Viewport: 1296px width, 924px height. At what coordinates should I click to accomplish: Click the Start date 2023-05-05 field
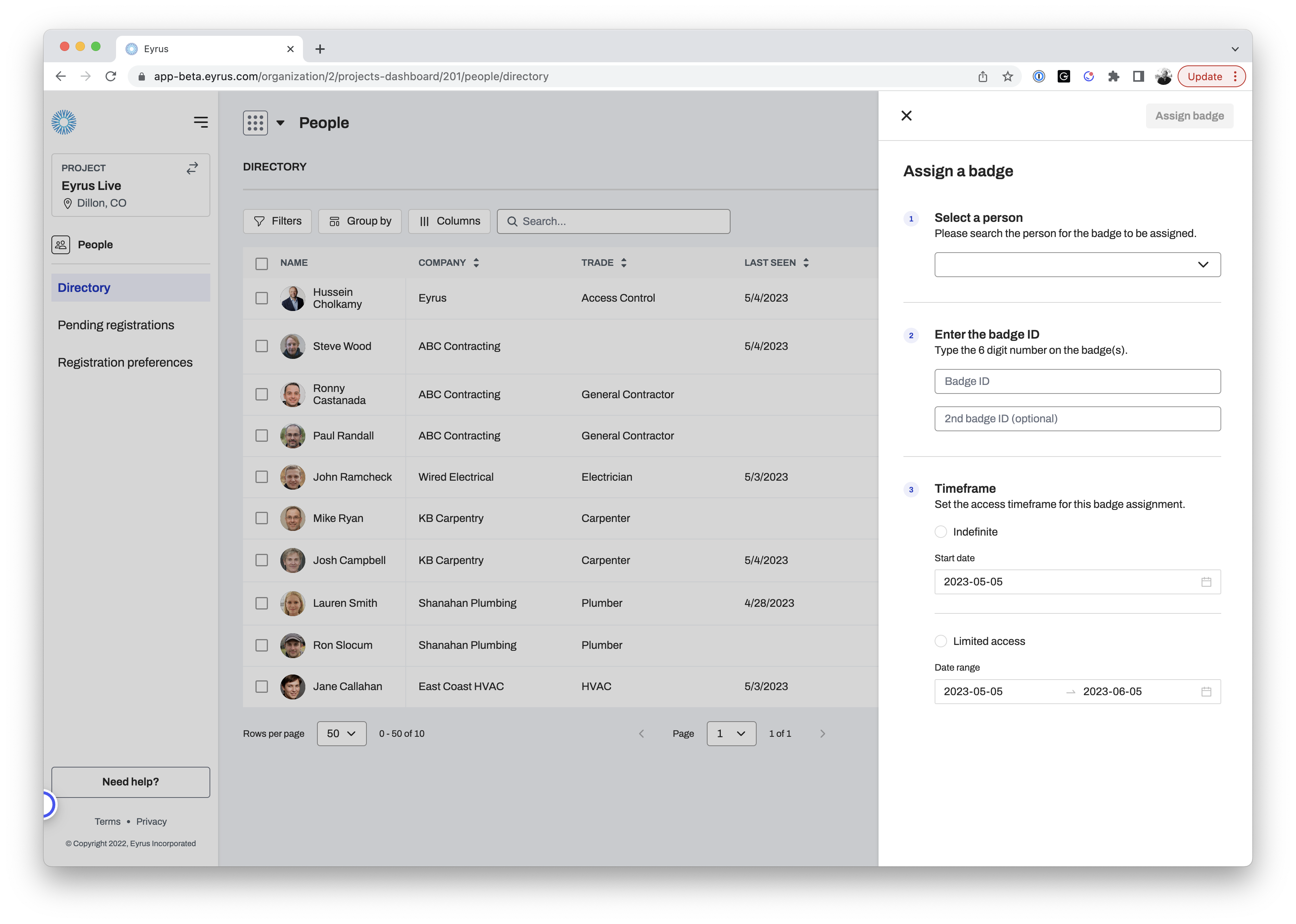(x=1078, y=582)
